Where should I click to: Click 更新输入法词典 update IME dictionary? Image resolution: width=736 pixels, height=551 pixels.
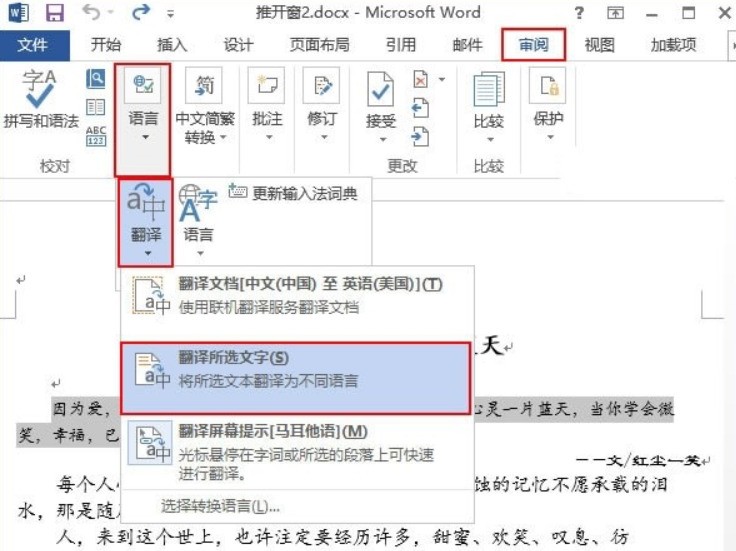(x=293, y=193)
